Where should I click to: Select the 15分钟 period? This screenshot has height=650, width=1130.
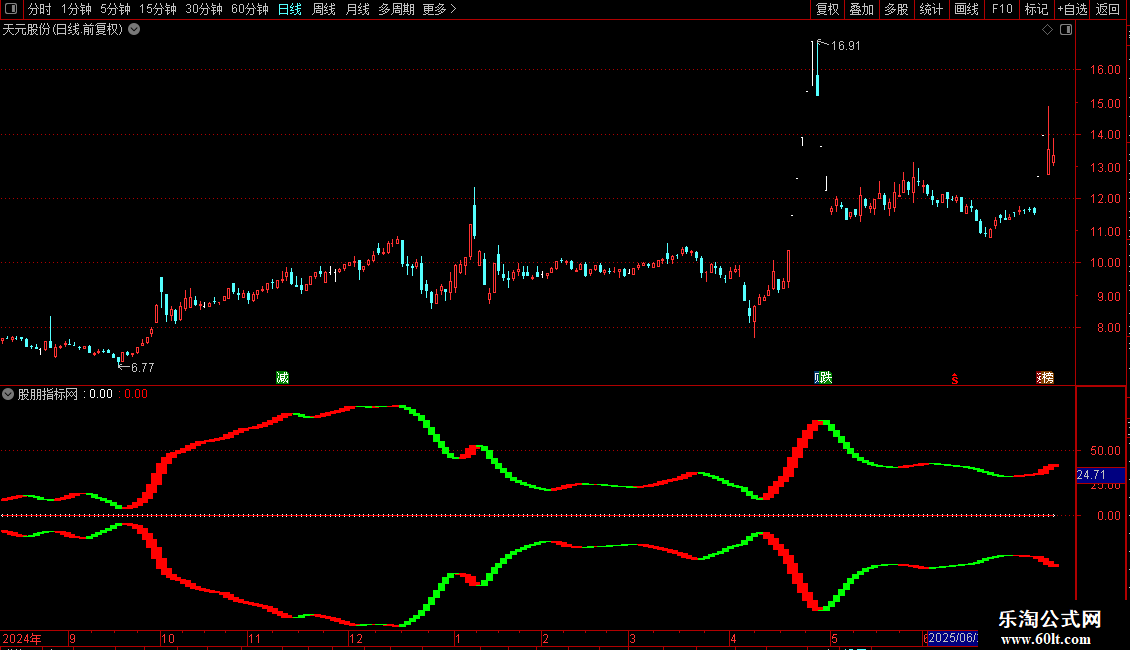click(158, 9)
